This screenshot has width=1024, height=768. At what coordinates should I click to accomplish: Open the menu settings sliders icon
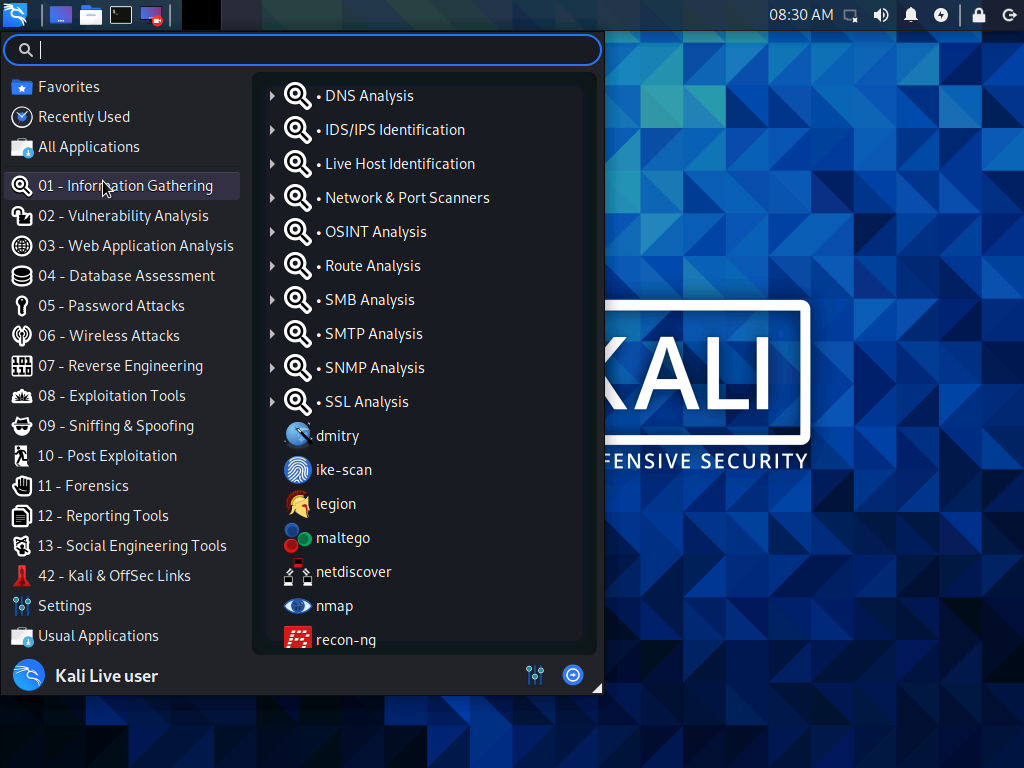535,675
